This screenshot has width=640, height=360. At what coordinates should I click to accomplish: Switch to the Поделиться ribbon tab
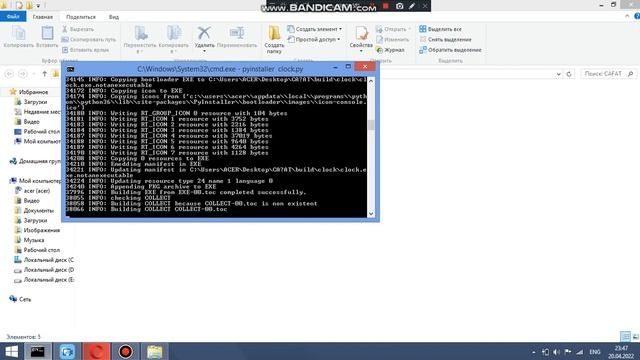click(x=81, y=17)
